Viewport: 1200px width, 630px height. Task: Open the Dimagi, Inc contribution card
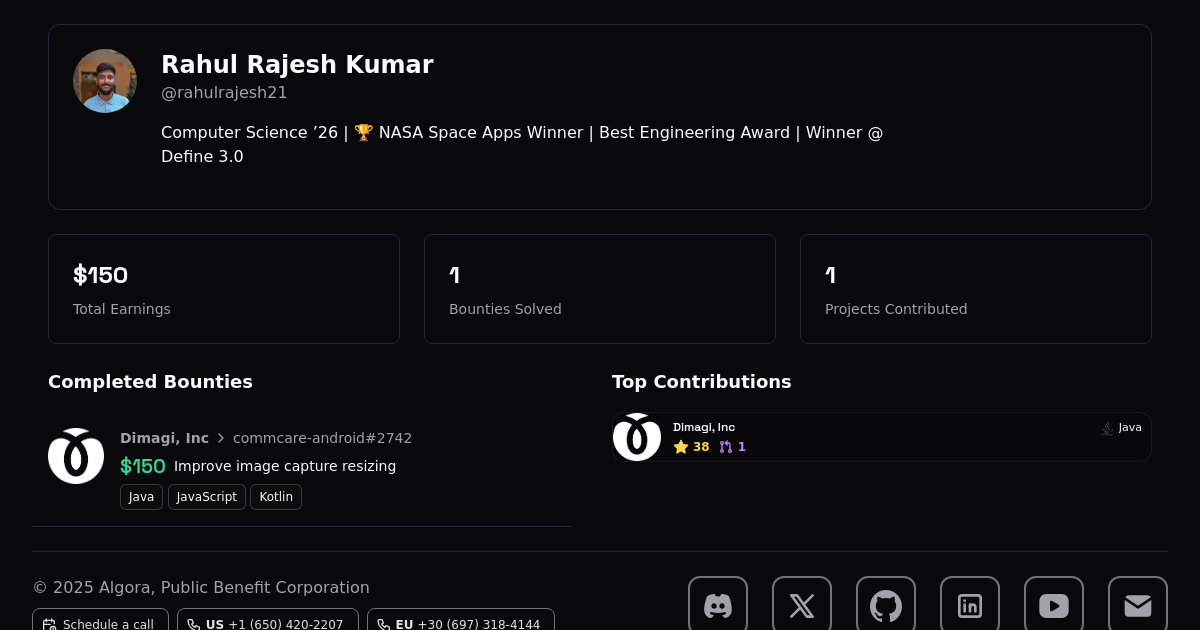pos(880,437)
